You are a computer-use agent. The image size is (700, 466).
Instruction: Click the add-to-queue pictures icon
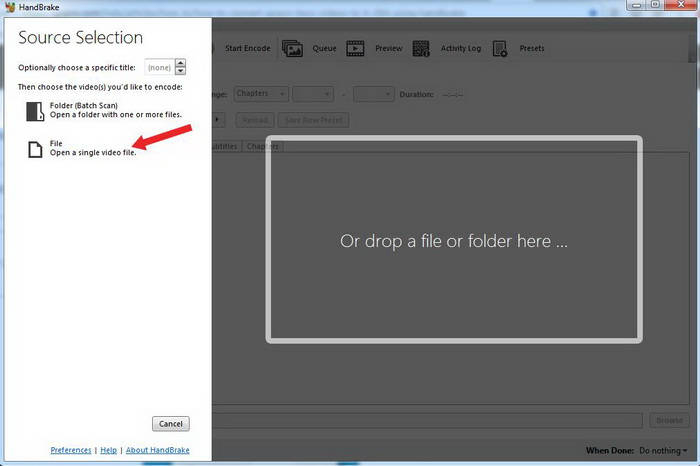(292, 48)
